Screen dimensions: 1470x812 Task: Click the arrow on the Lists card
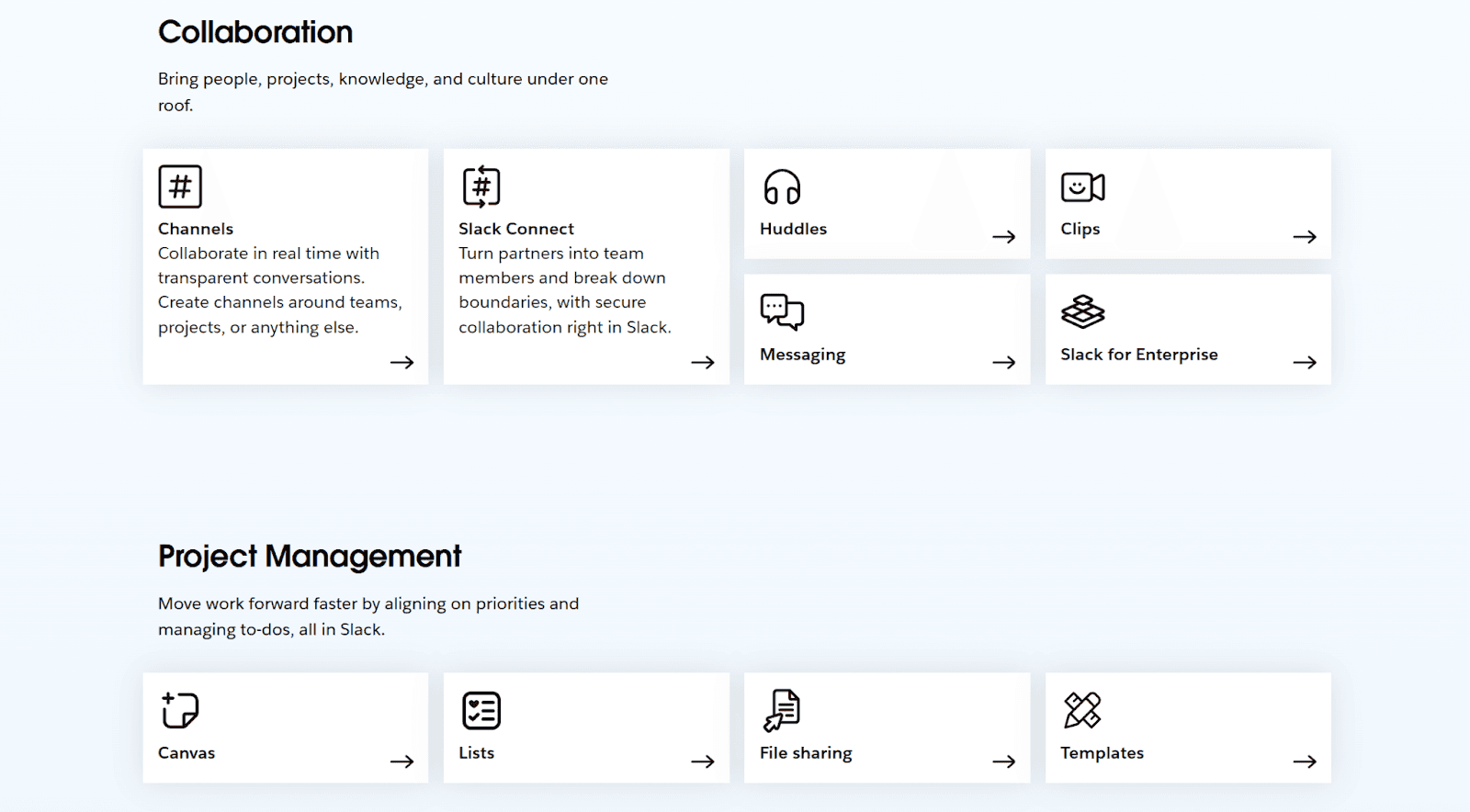pyautogui.click(x=703, y=761)
